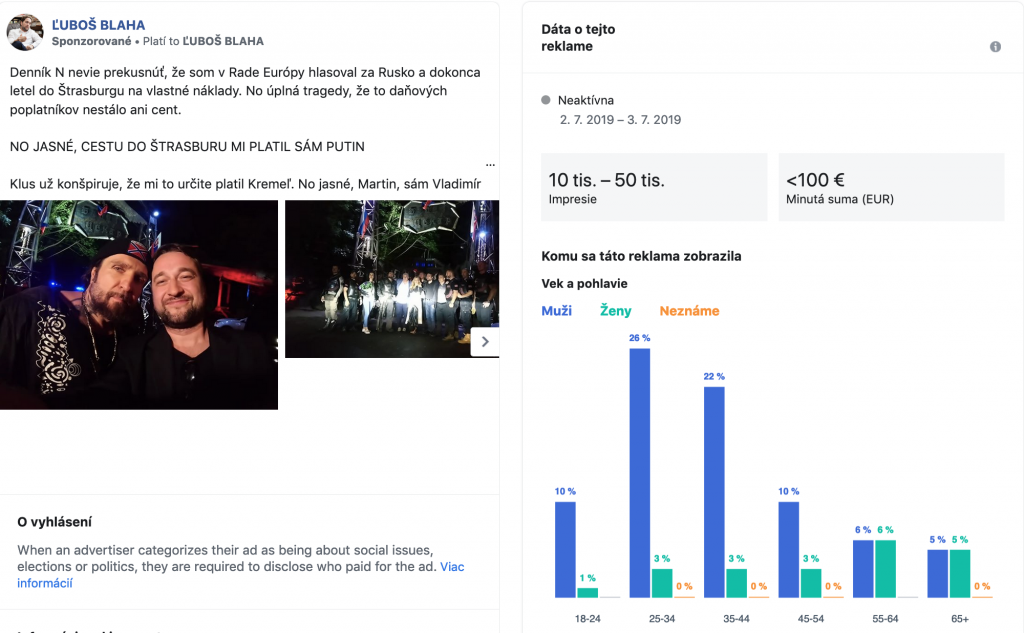This screenshot has width=1024, height=633.
Task: Open the selfie photo of two men
Action: point(139,305)
